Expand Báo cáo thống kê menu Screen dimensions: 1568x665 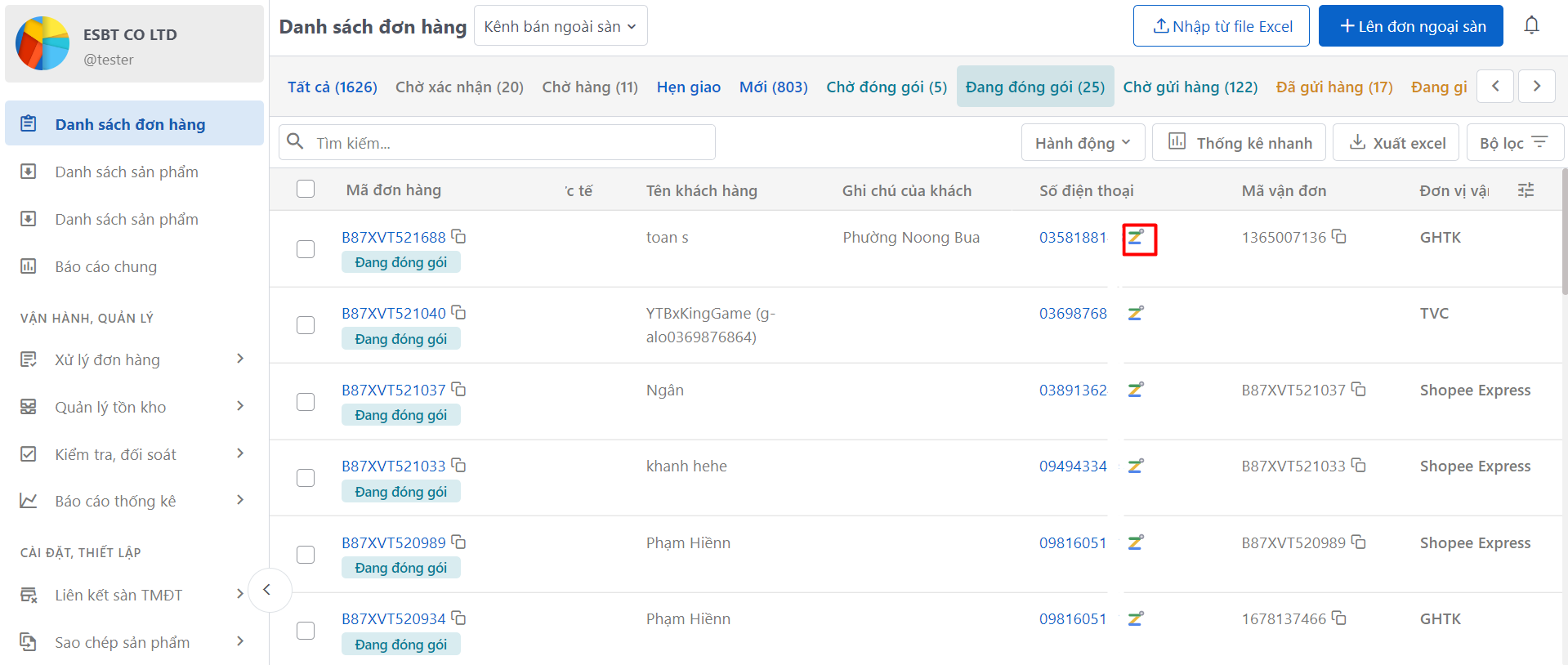tap(134, 501)
